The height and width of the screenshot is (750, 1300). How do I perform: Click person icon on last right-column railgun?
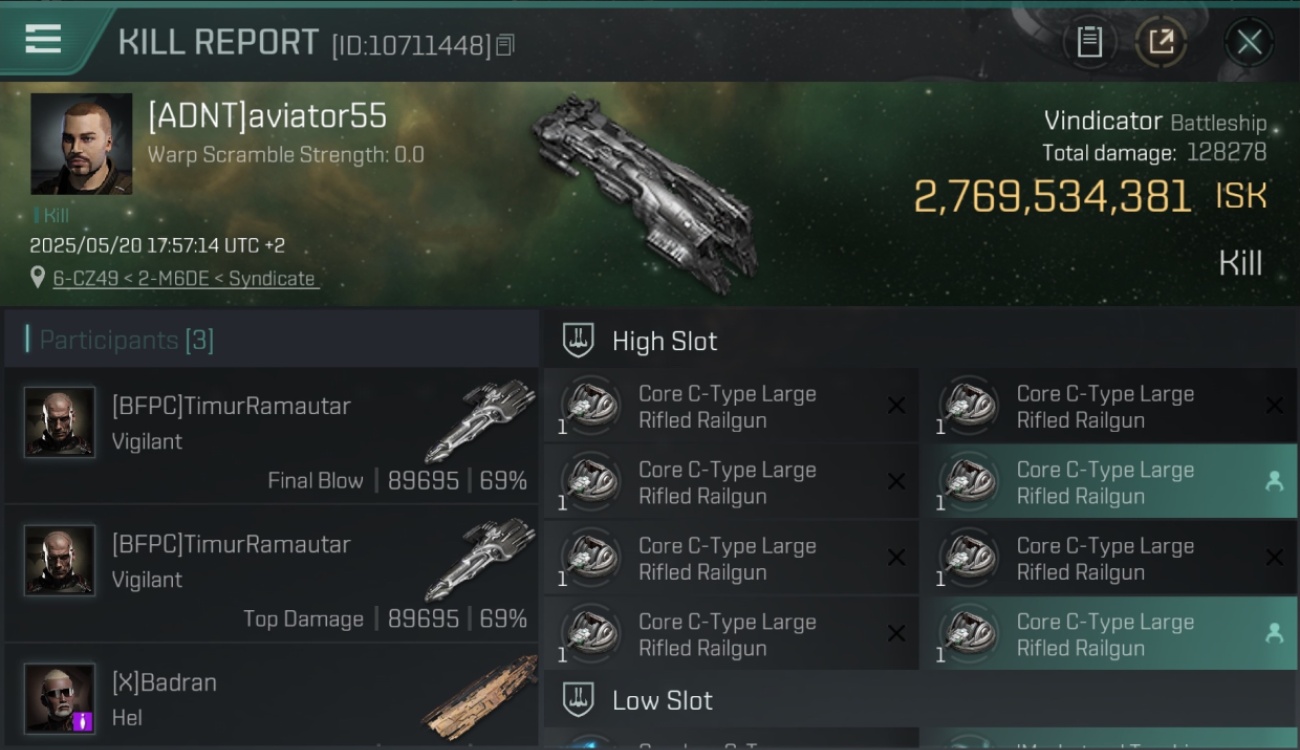(1274, 633)
